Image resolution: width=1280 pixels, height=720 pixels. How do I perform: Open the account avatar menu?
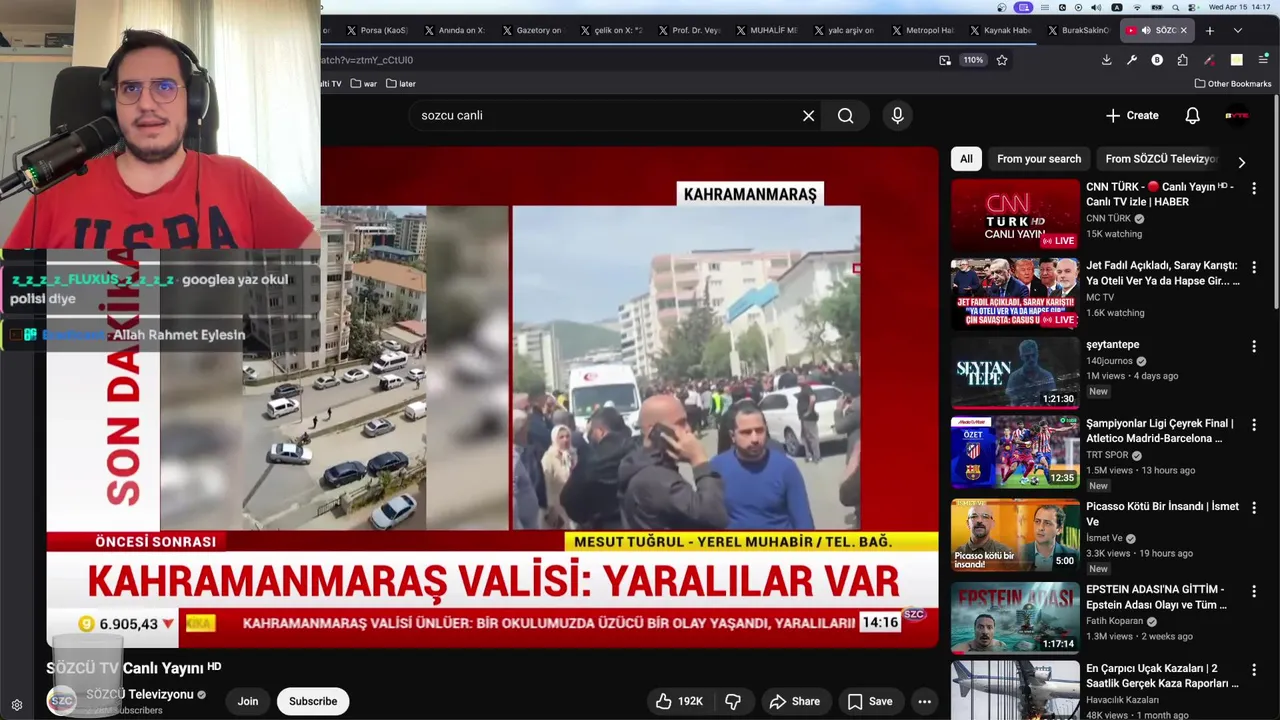(1237, 116)
